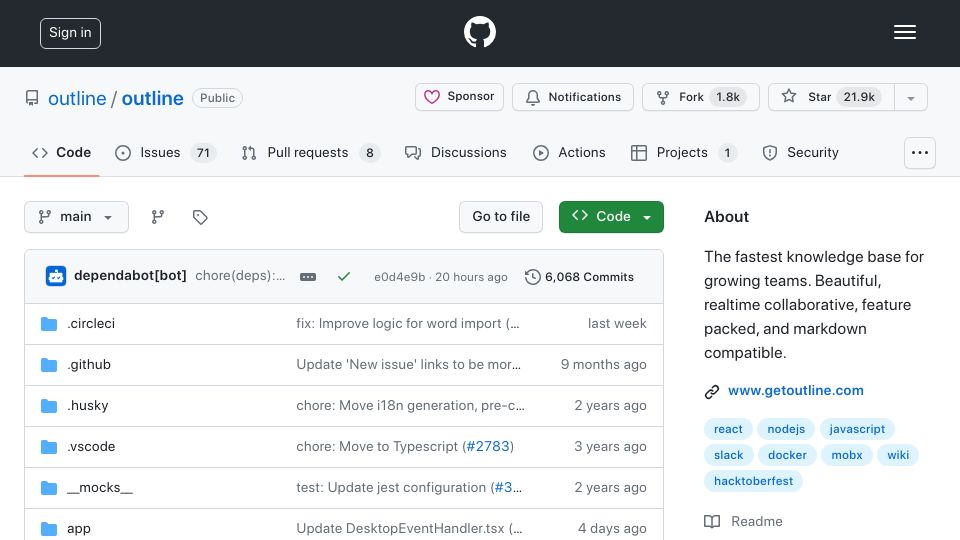Open the hamburger navigation menu
The height and width of the screenshot is (540, 960).
click(904, 32)
